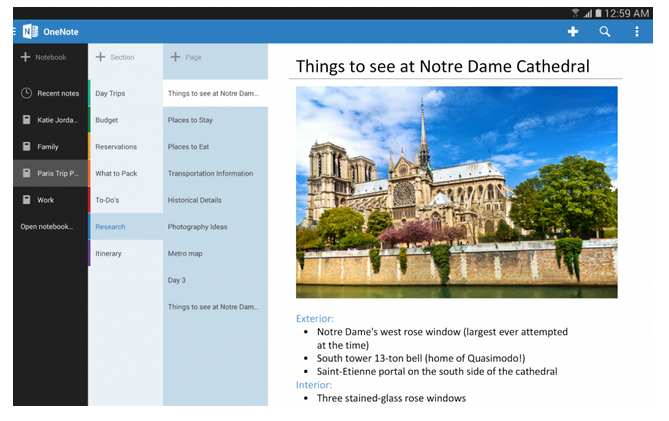
Task: Switch to the Budget section
Action: pyautogui.click(x=107, y=120)
